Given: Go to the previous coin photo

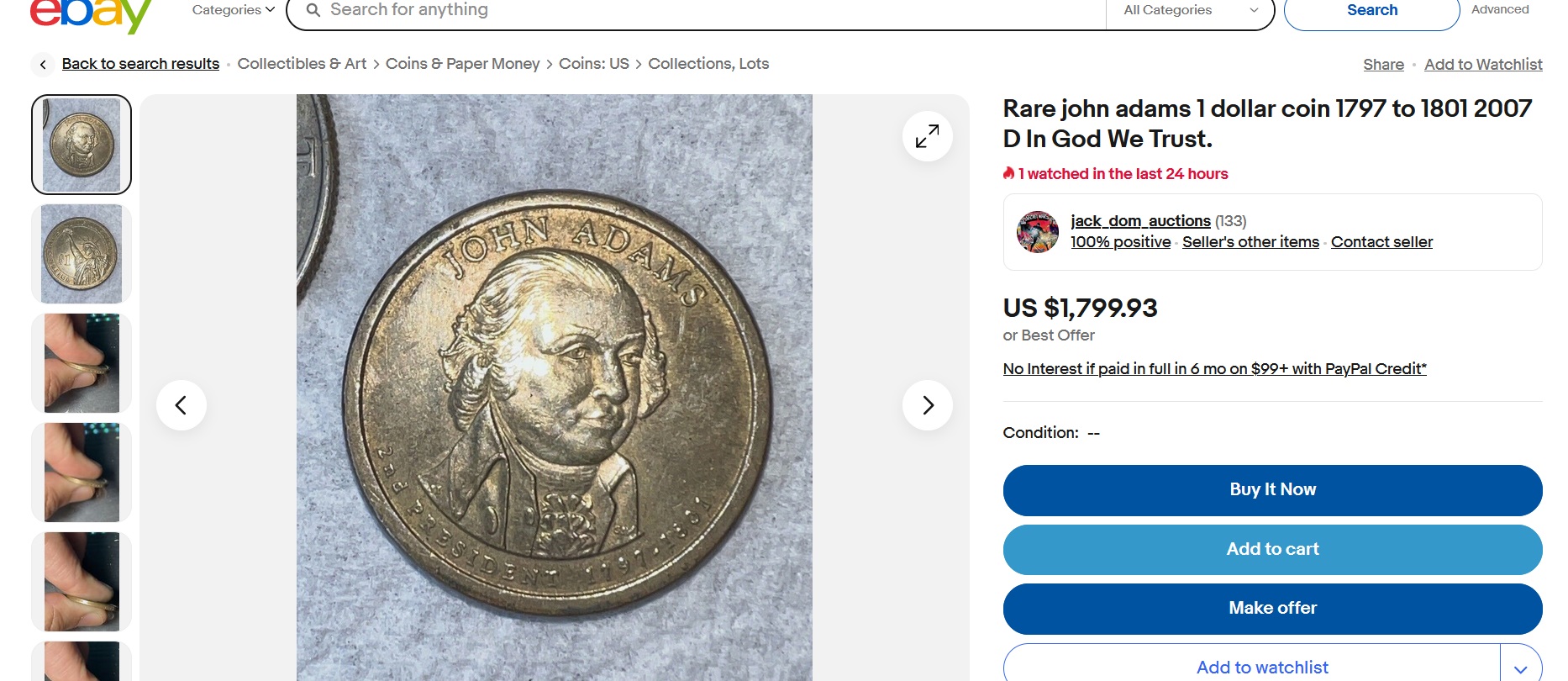Looking at the screenshot, I should pos(182,405).
